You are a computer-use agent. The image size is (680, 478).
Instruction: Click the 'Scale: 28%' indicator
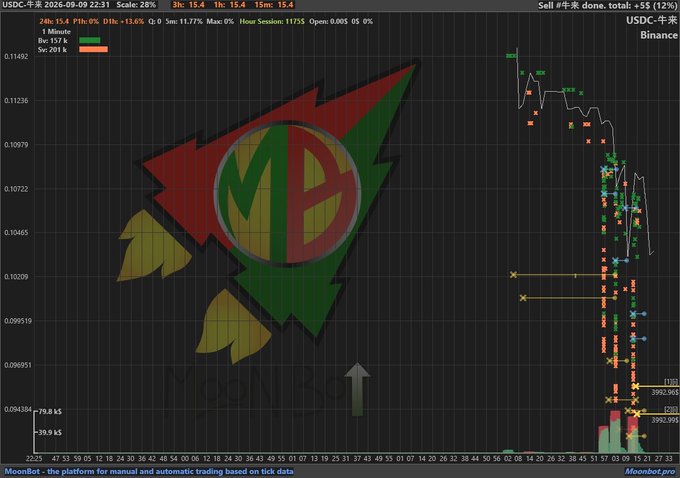tap(136, 5)
